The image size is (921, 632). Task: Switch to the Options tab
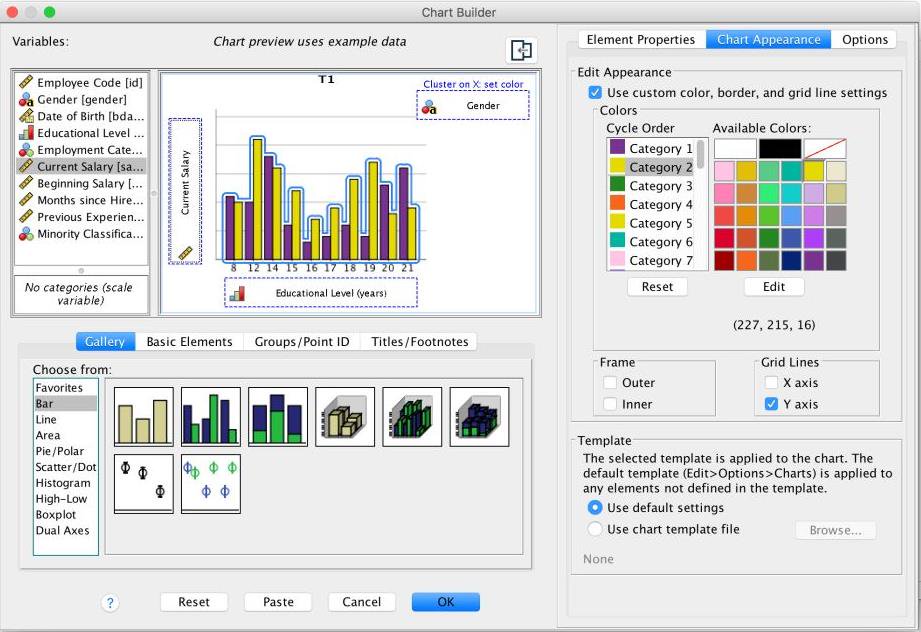pos(864,39)
